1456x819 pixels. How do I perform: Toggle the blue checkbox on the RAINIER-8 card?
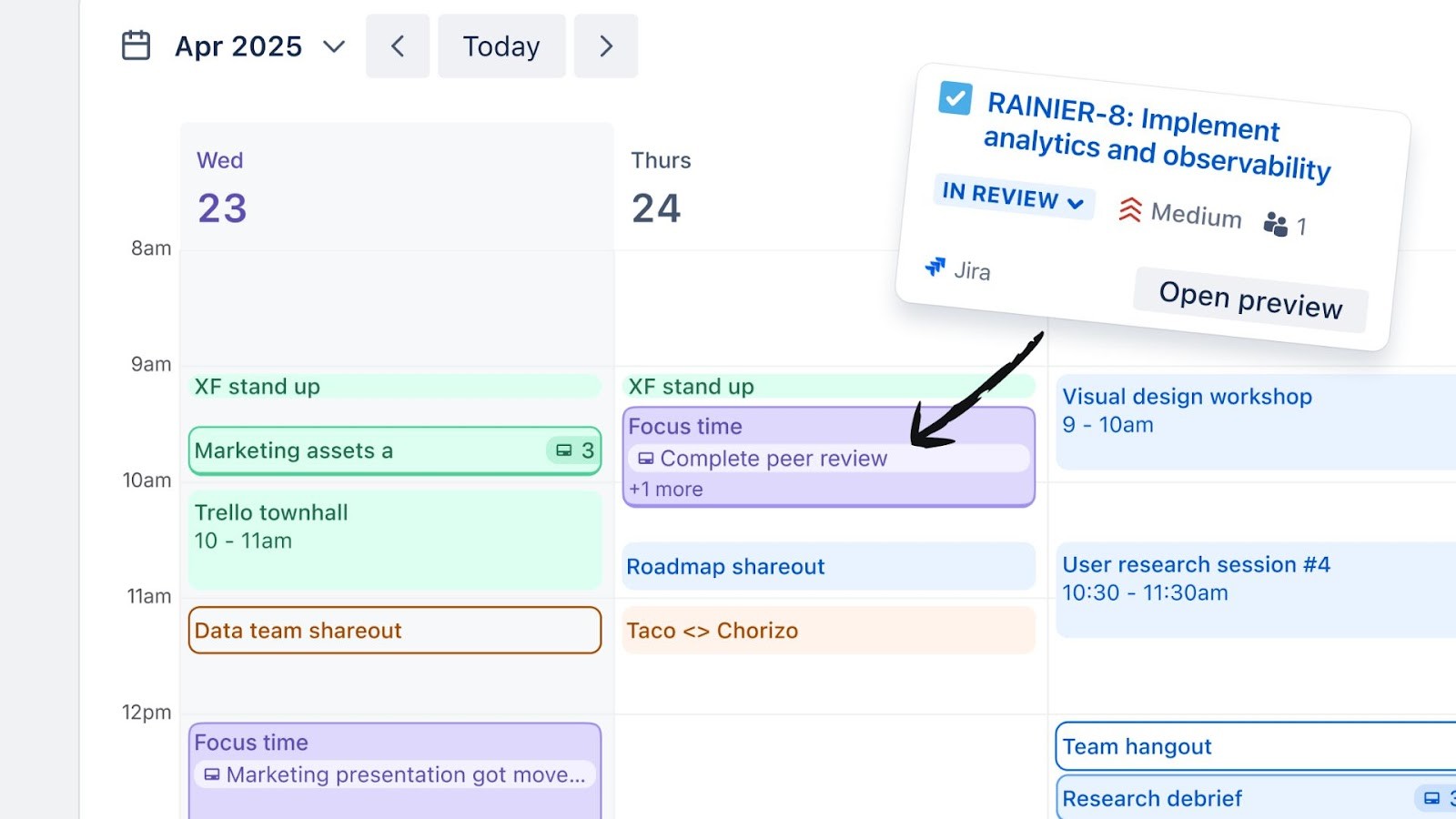pyautogui.click(x=954, y=99)
